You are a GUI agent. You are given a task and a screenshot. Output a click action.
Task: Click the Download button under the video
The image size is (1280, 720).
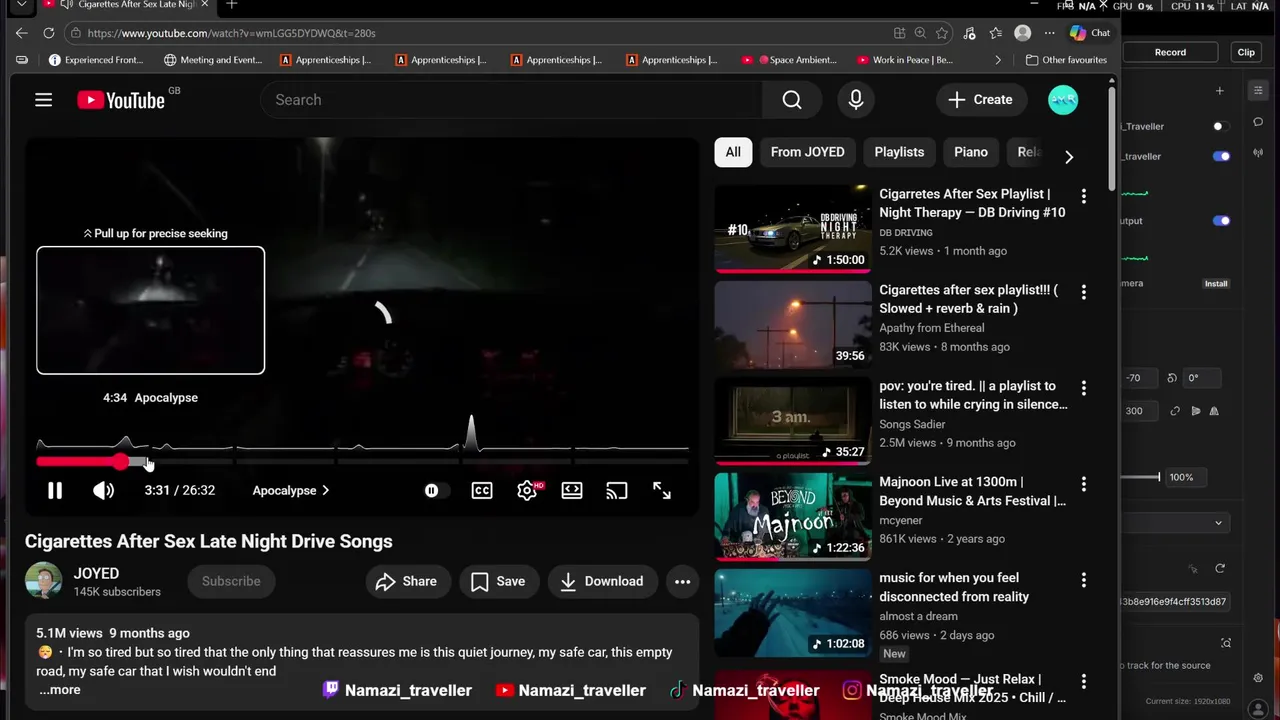pos(602,581)
